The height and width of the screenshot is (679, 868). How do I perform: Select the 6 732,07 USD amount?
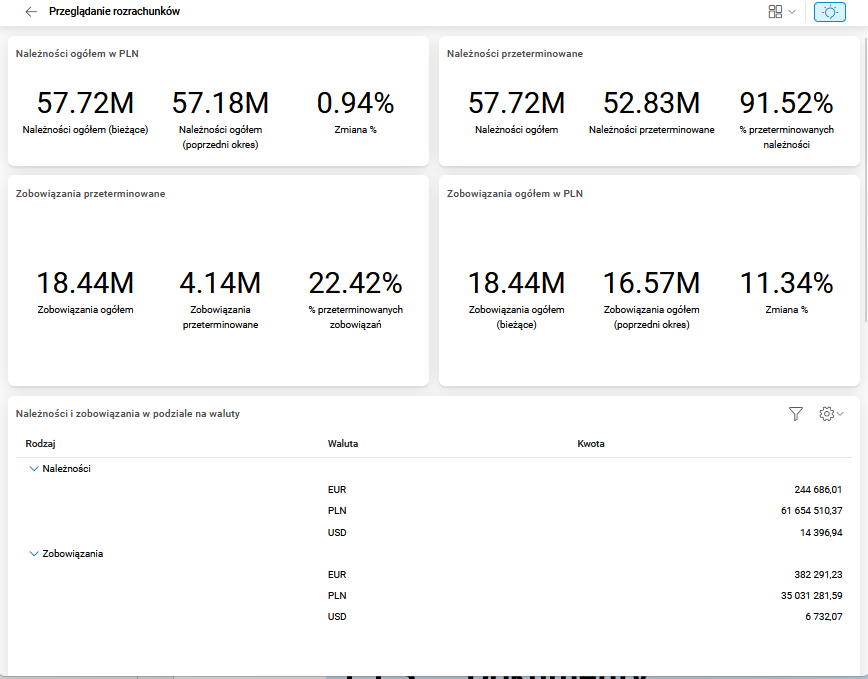(824, 616)
